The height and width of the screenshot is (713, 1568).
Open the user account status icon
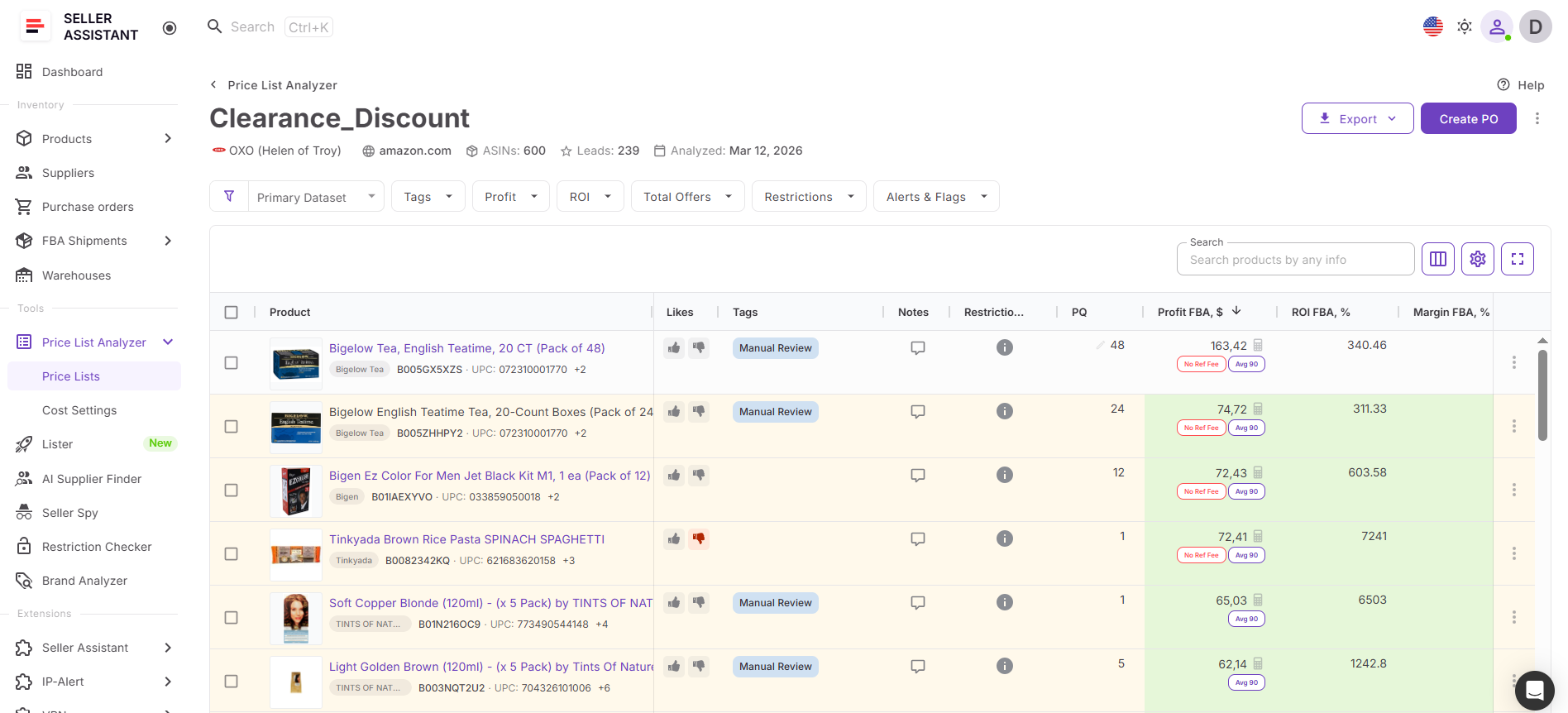coord(1497,26)
